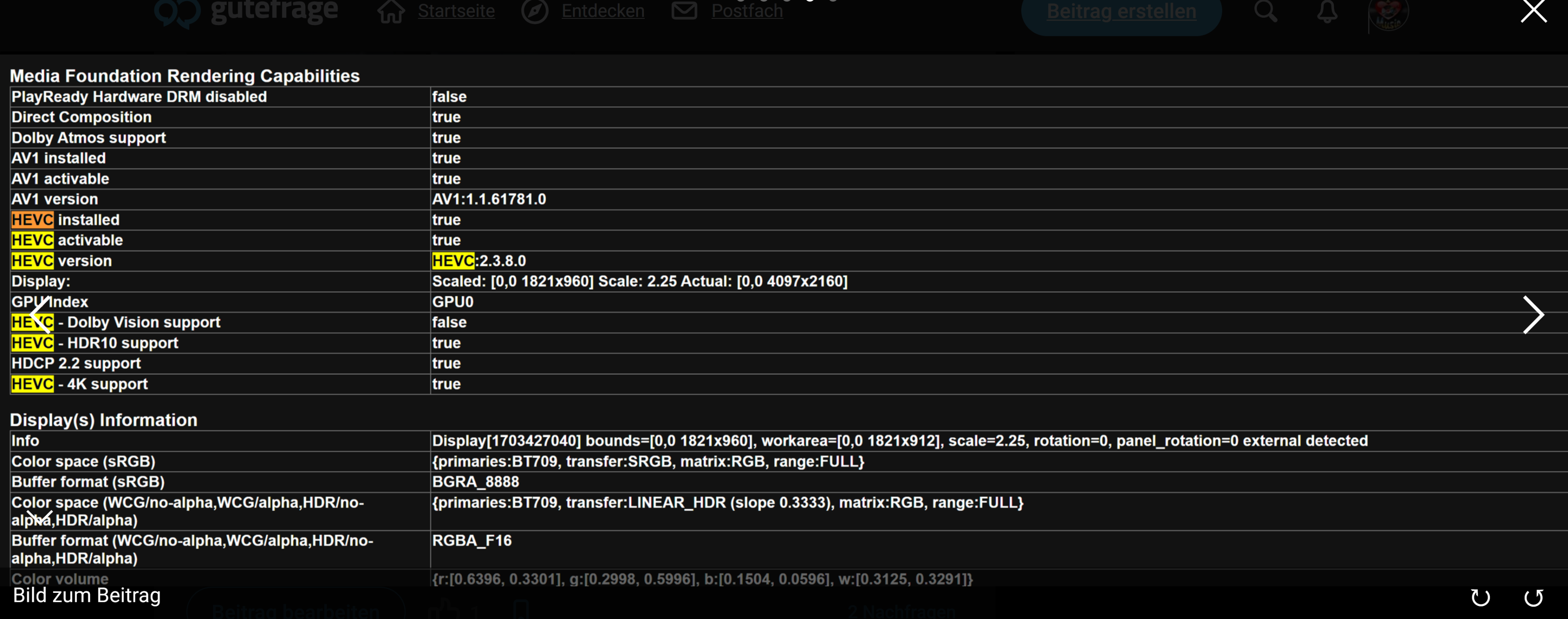
Task: Click the compass icon beside Entdecken
Action: pyautogui.click(x=535, y=11)
